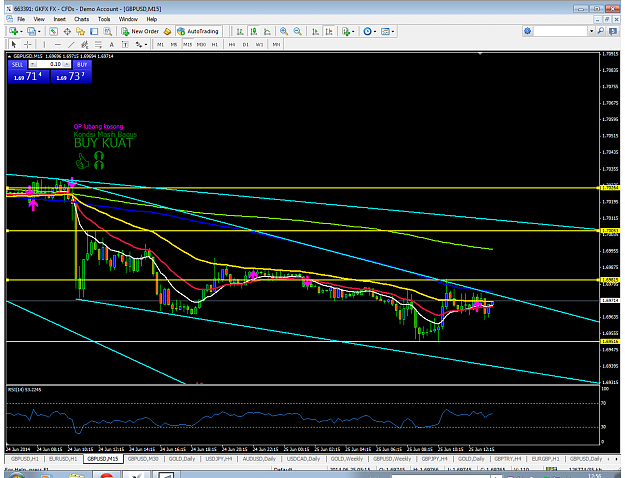Expand the new chart dropdown arrow
Screen dimensions: 625x478
coord(21,31)
